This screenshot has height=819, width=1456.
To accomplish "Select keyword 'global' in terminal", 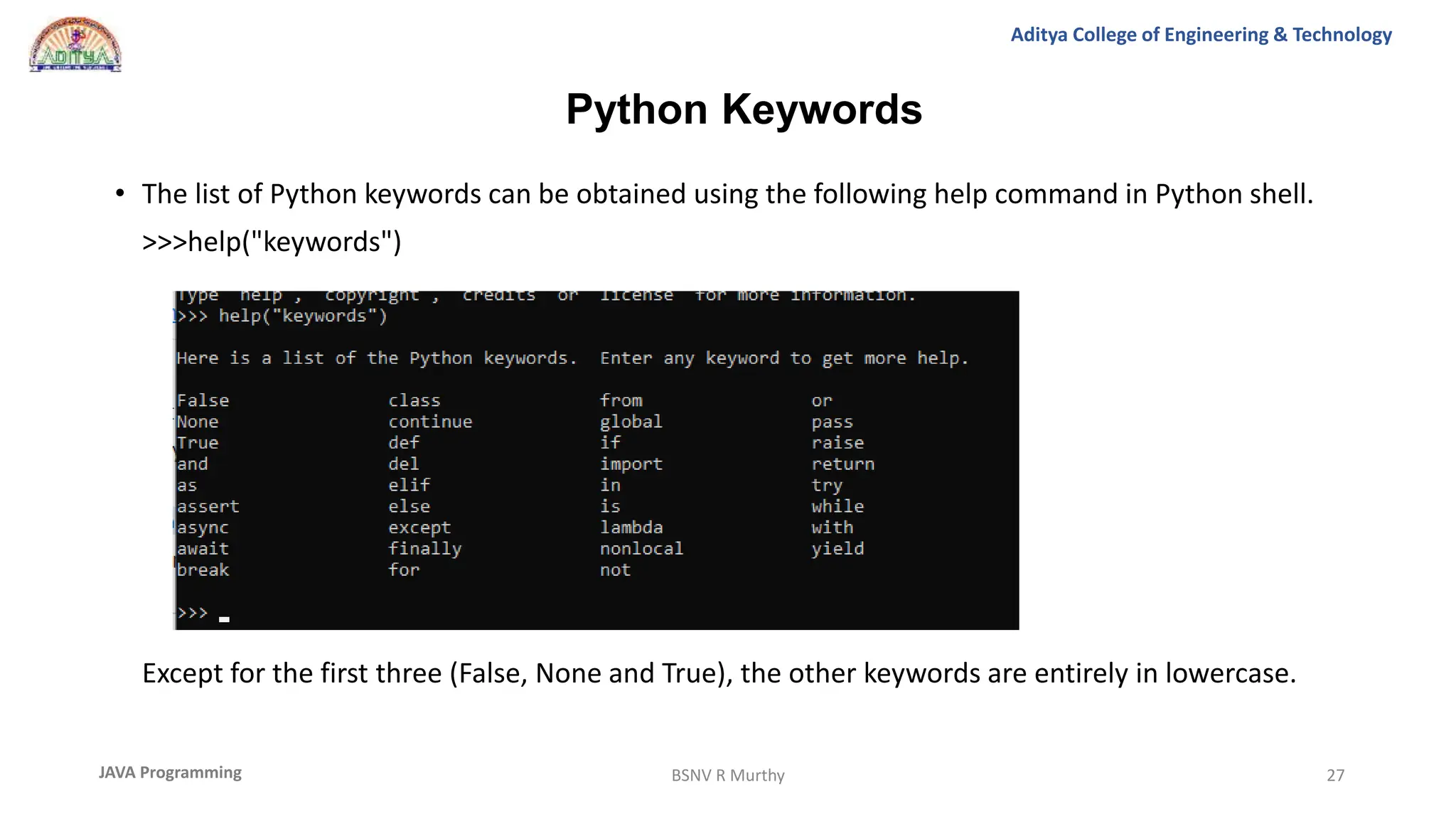I will pyautogui.click(x=631, y=422).
